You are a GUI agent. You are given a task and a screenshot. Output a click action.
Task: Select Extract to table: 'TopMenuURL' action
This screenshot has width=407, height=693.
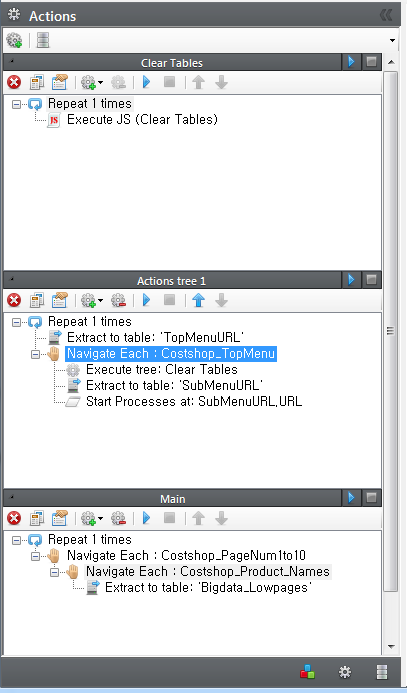pos(156,338)
